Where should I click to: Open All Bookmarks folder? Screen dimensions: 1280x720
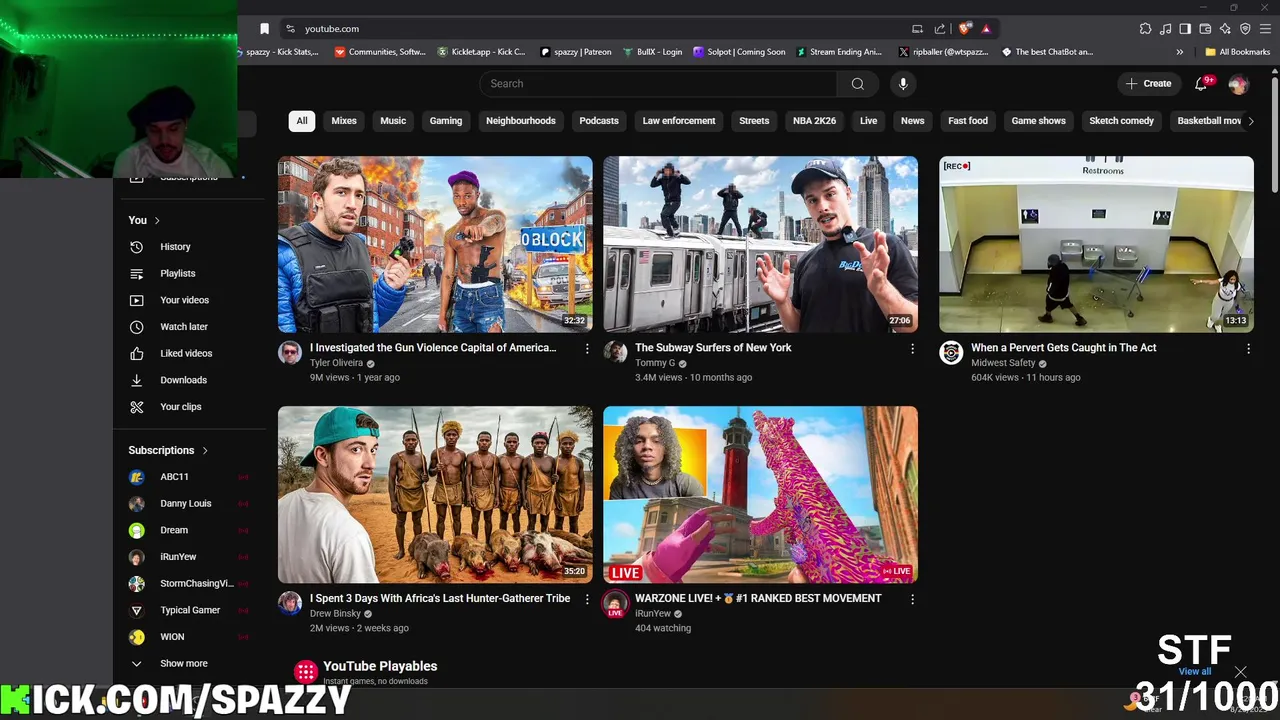point(1238,52)
